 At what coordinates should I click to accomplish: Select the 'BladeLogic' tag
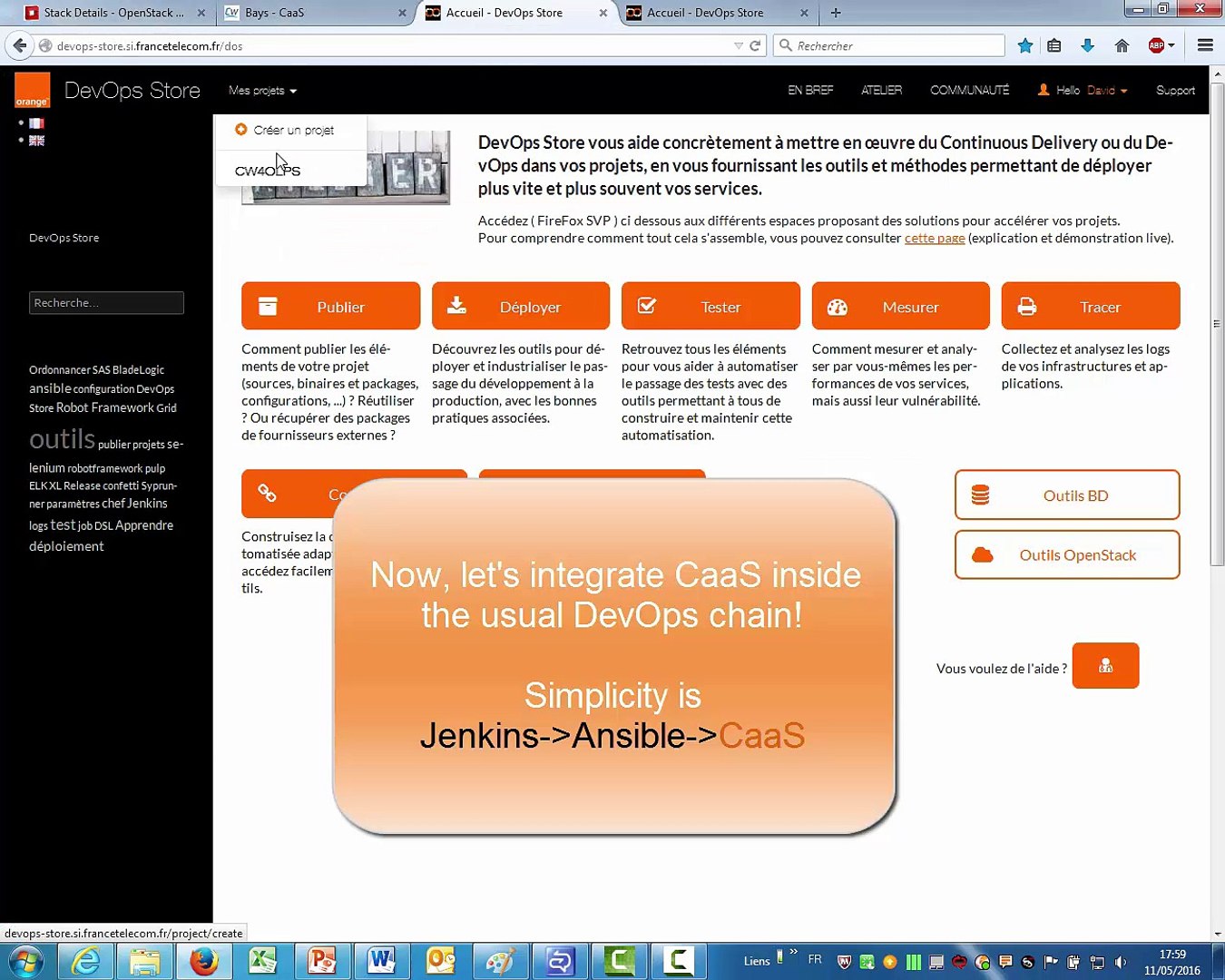tap(139, 370)
